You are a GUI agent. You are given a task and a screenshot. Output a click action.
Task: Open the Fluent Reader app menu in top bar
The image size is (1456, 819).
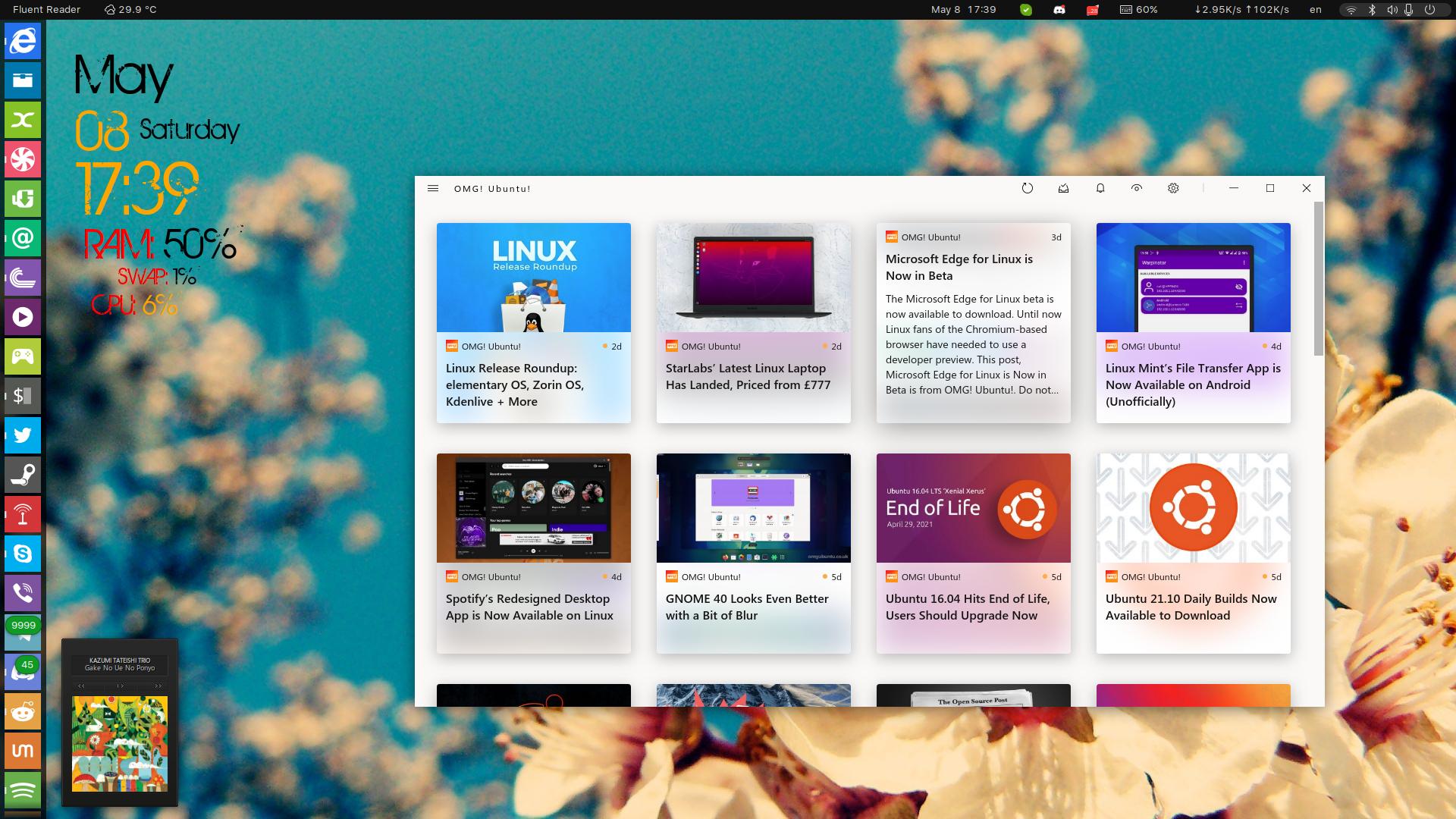coord(46,10)
